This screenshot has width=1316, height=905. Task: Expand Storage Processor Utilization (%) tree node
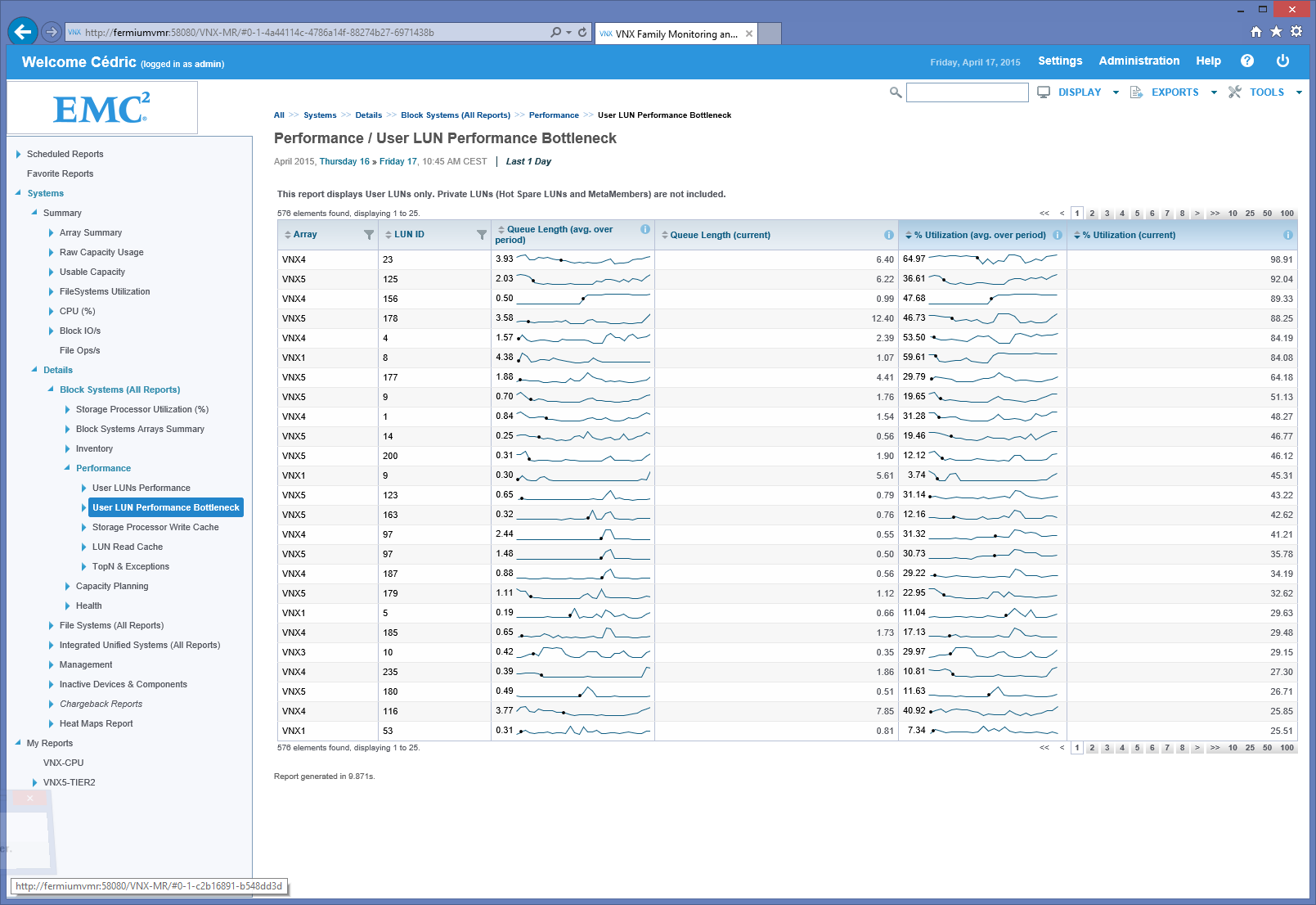[68, 409]
